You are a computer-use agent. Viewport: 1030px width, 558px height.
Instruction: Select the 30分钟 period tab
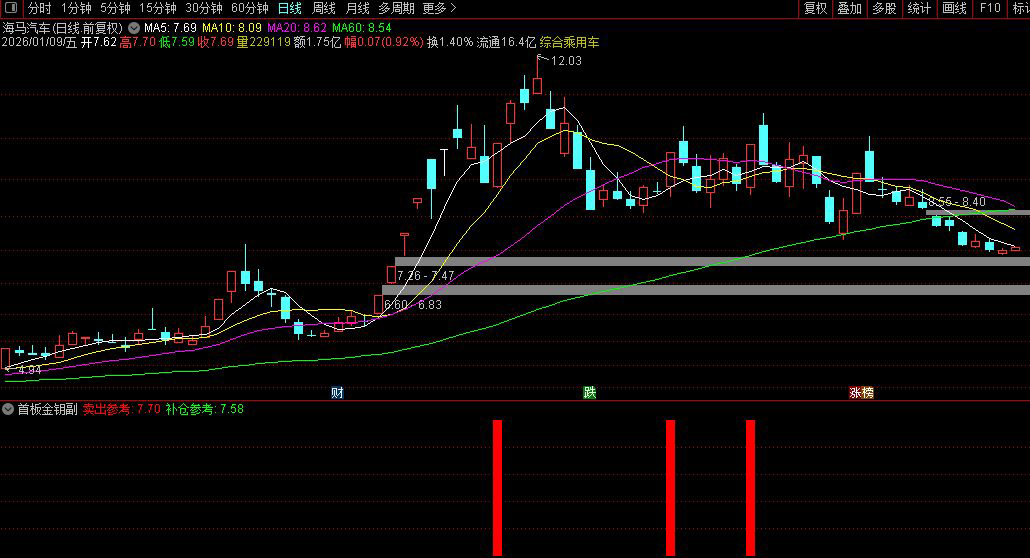204,9
